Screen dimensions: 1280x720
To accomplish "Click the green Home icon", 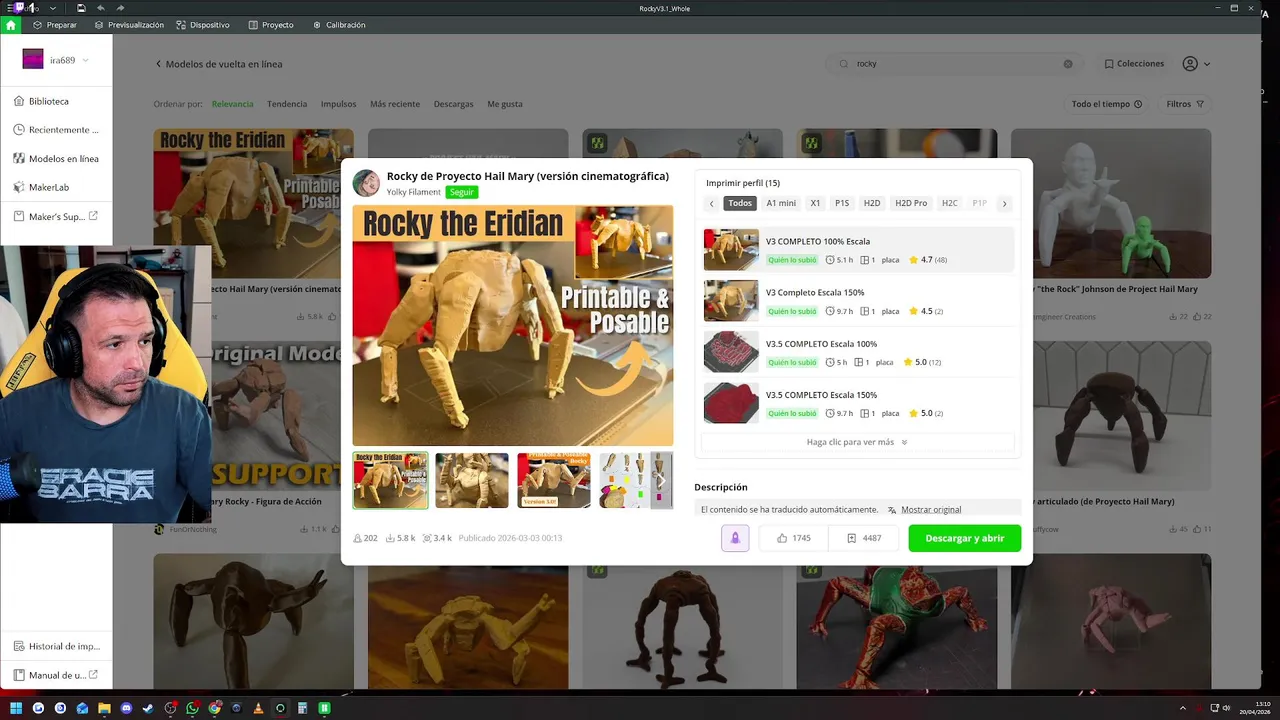I will 11,25.
